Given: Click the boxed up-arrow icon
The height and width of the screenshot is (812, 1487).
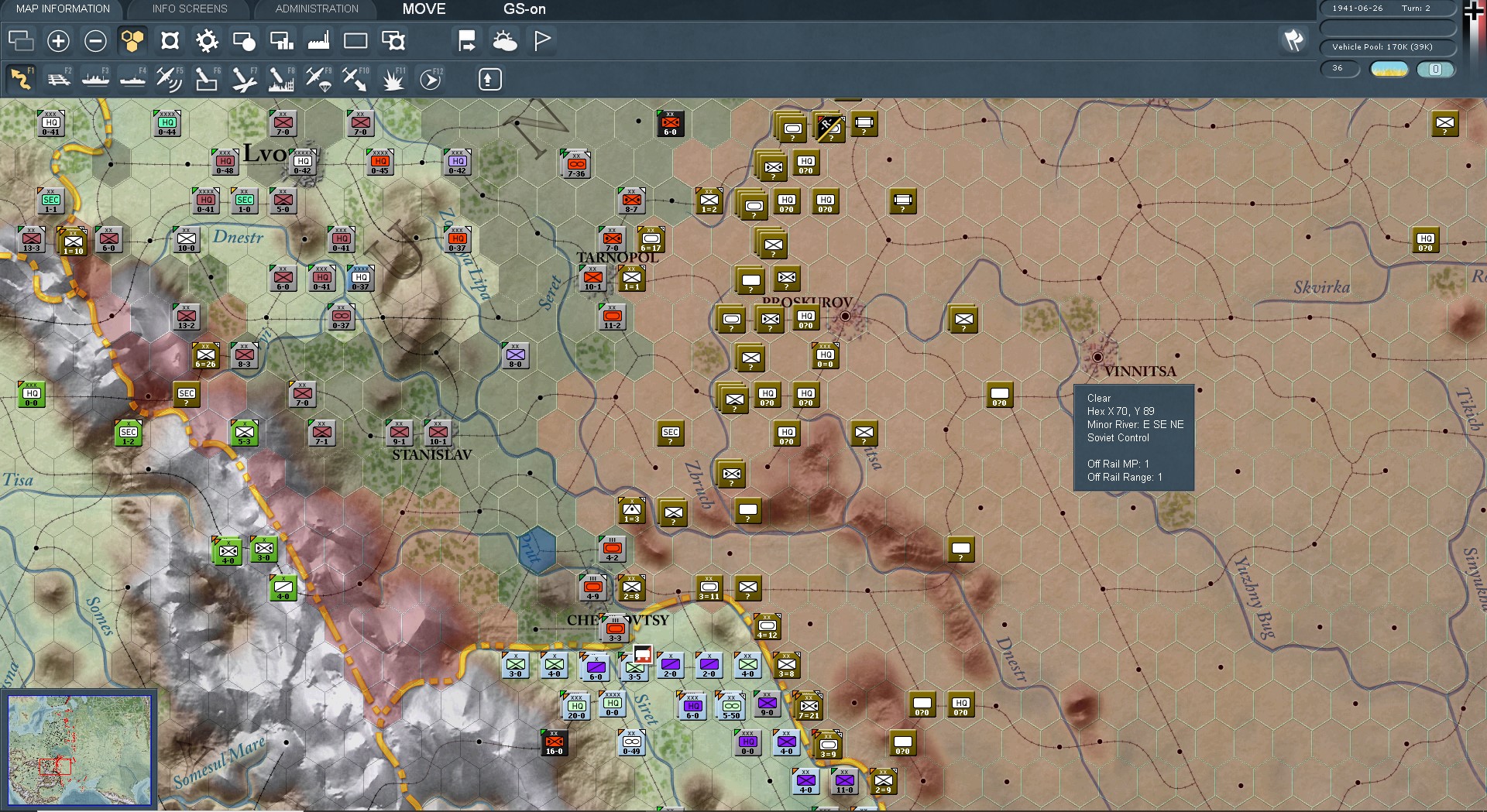Looking at the screenshot, I should 490,79.
